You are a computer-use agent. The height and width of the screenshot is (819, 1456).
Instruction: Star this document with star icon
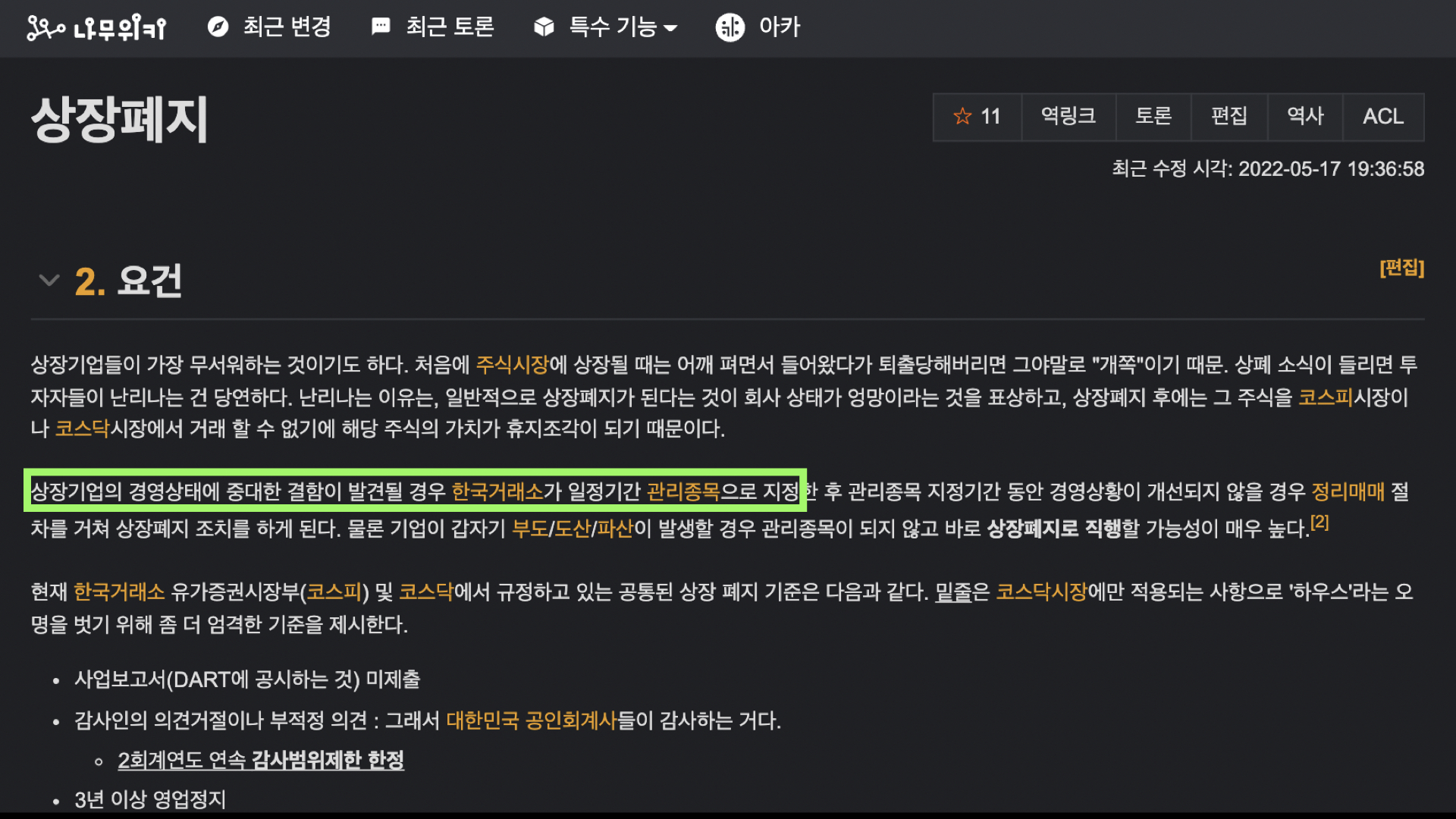click(962, 116)
